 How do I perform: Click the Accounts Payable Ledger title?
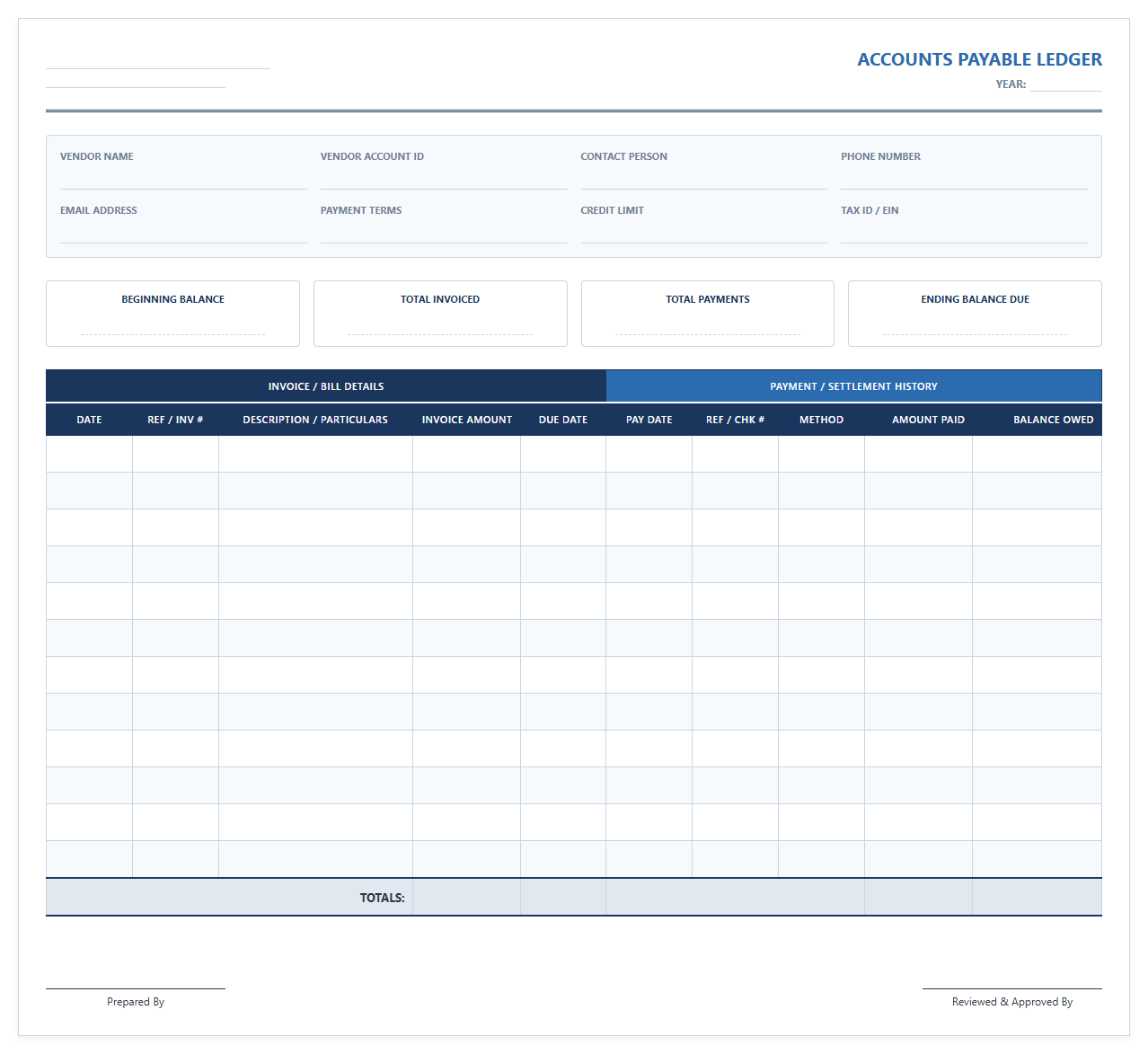[x=979, y=59]
